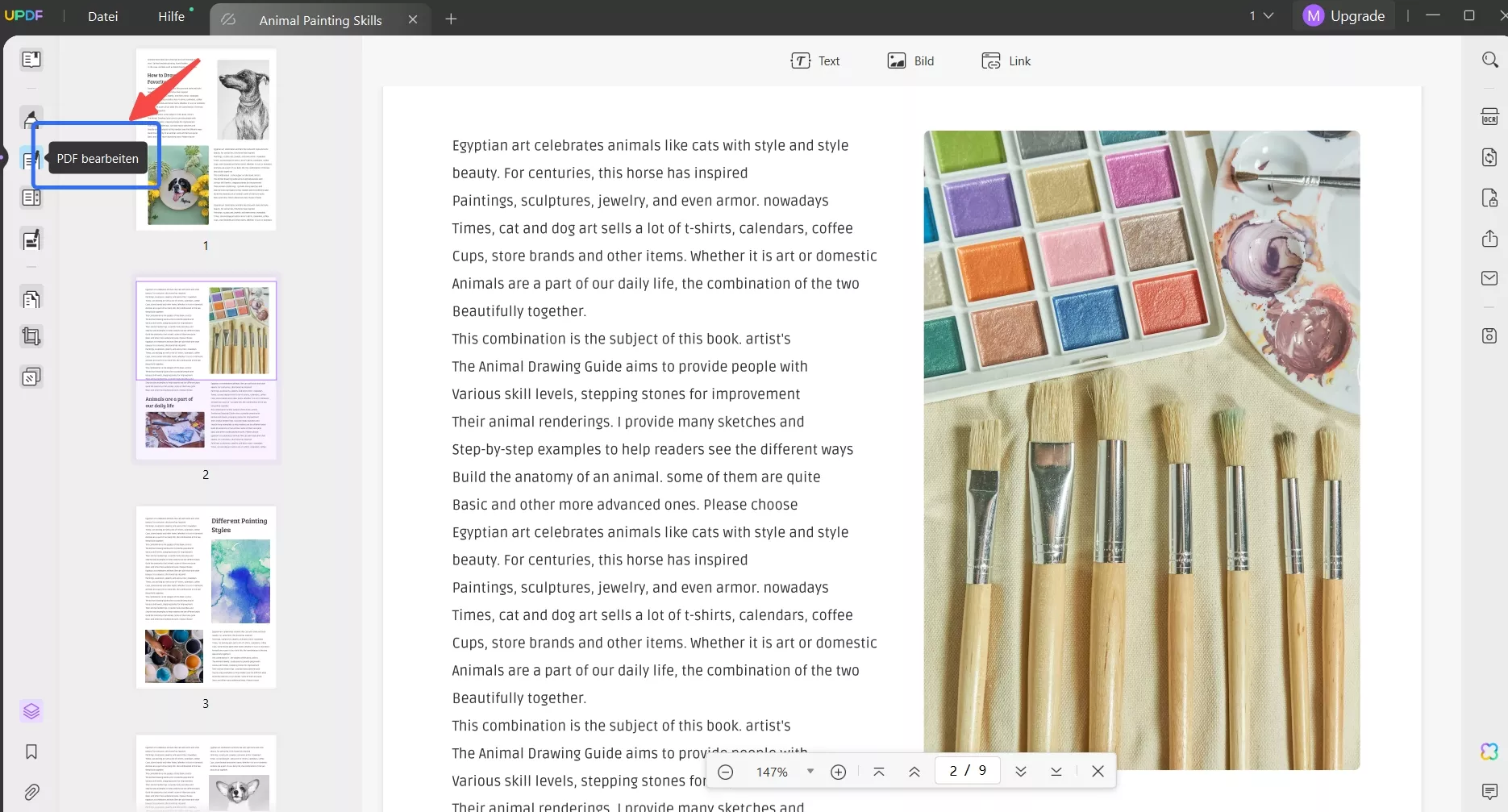This screenshot has height=812, width=1508.
Task: Open the document search icon
Action: [x=1489, y=58]
